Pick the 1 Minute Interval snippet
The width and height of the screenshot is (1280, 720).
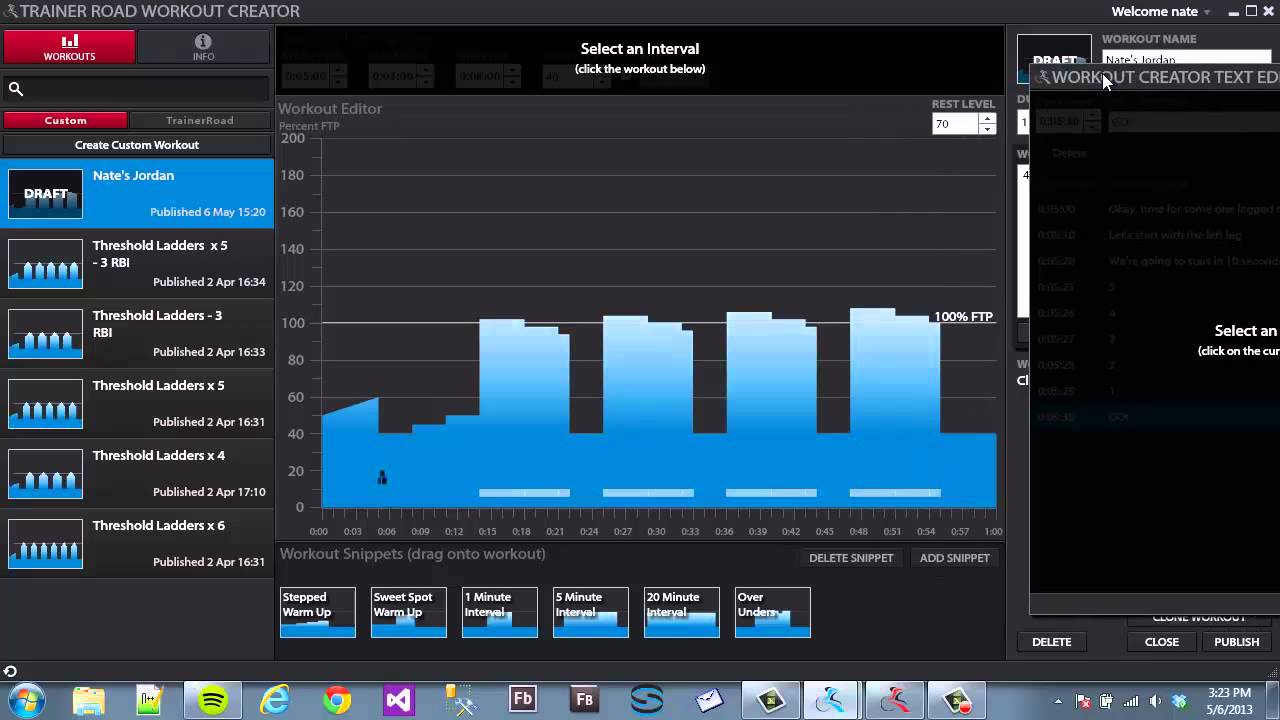(500, 612)
